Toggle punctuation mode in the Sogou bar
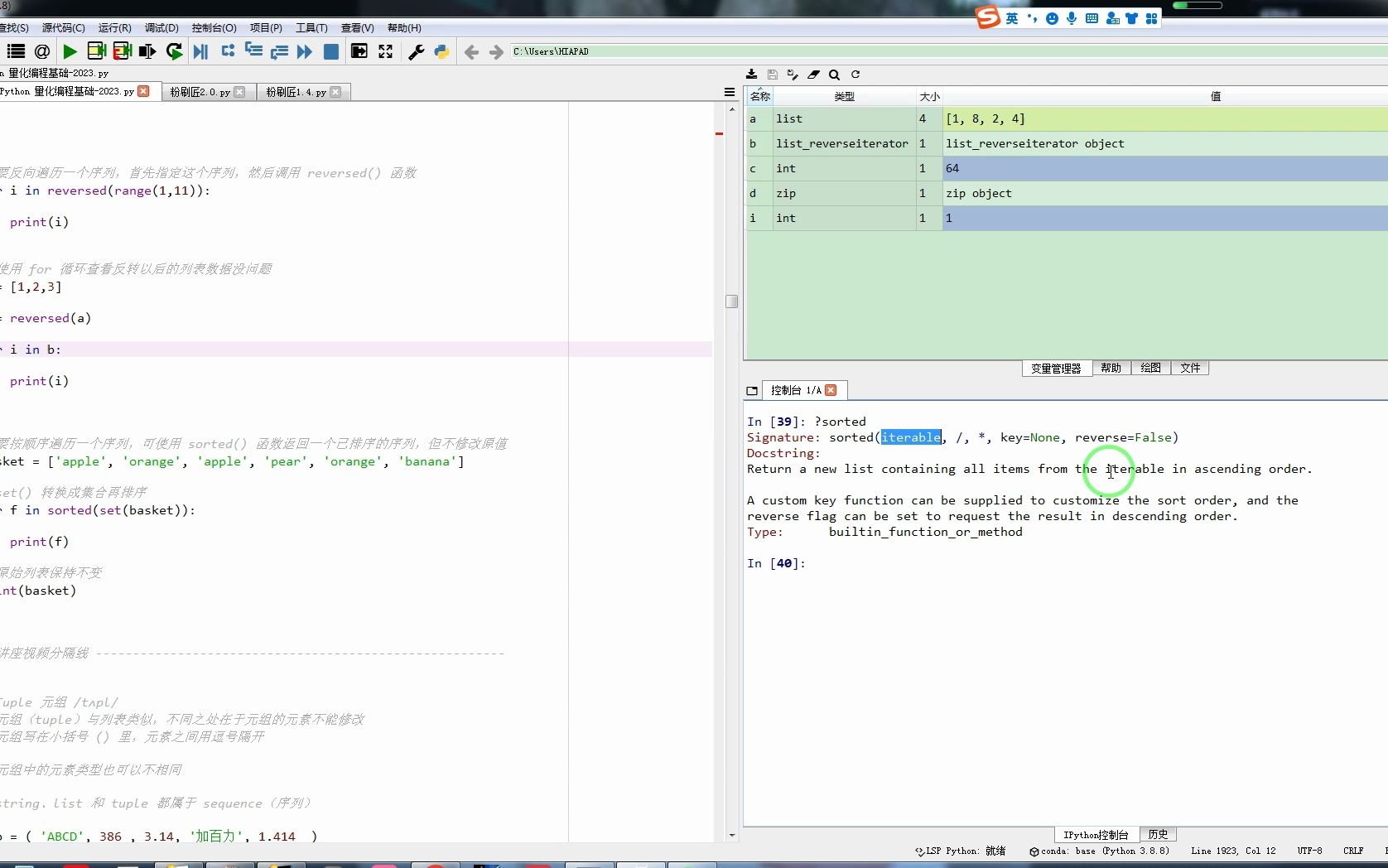1388x868 pixels. tap(1032, 18)
